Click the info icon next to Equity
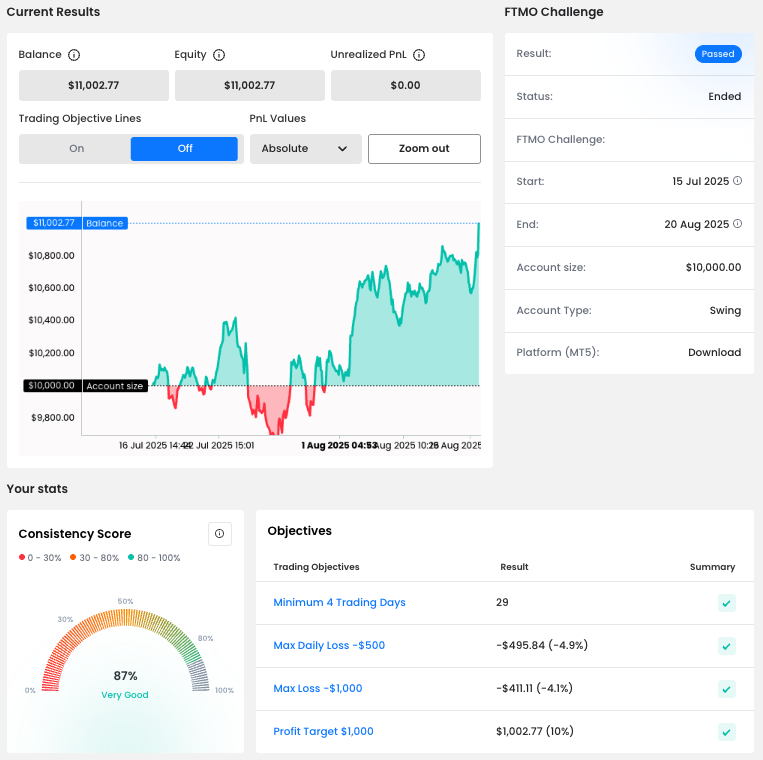Screen dimensions: 763x760 tap(219, 55)
